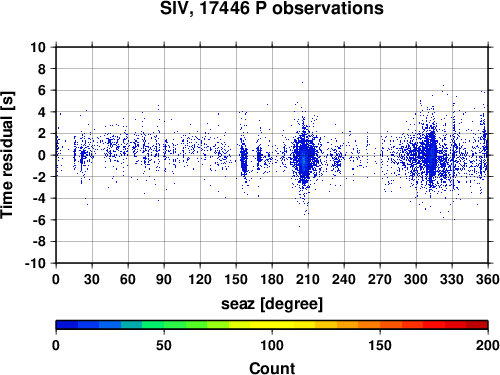This screenshot has height=375, width=500.
Task: Click the "Count" colorbar label
Action: [x=272, y=368]
